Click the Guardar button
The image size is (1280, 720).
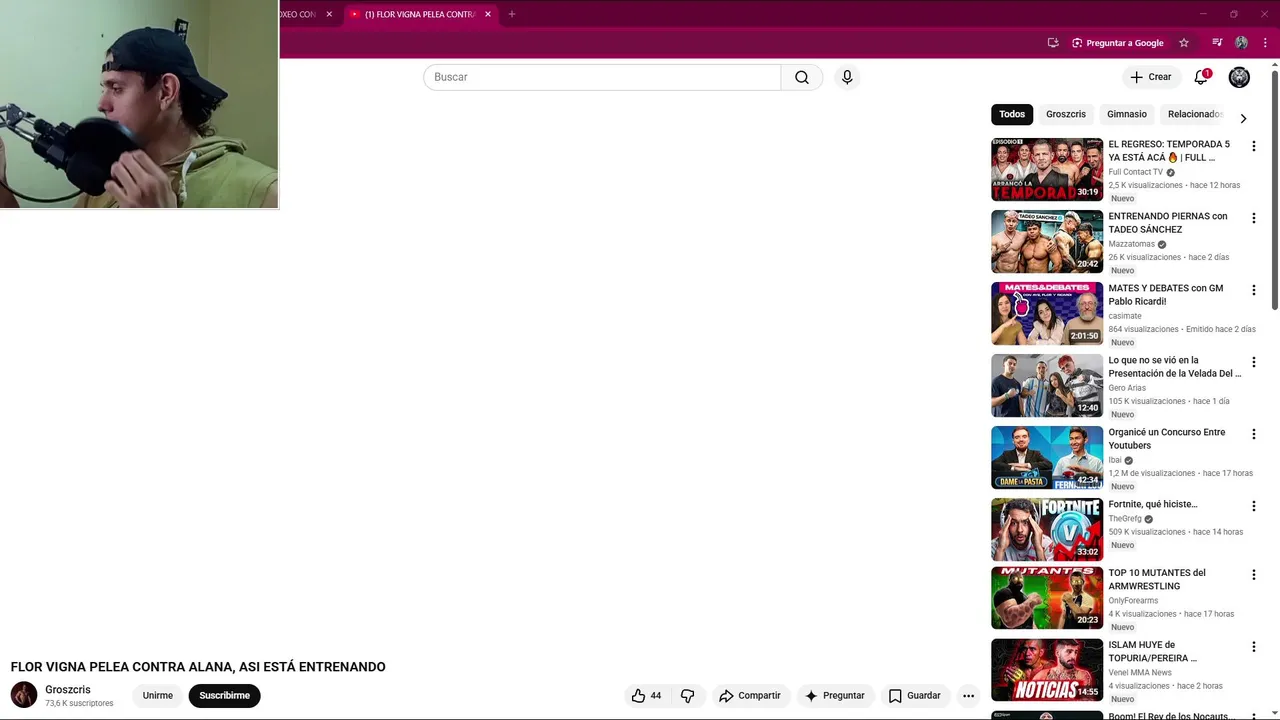(x=915, y=696)
